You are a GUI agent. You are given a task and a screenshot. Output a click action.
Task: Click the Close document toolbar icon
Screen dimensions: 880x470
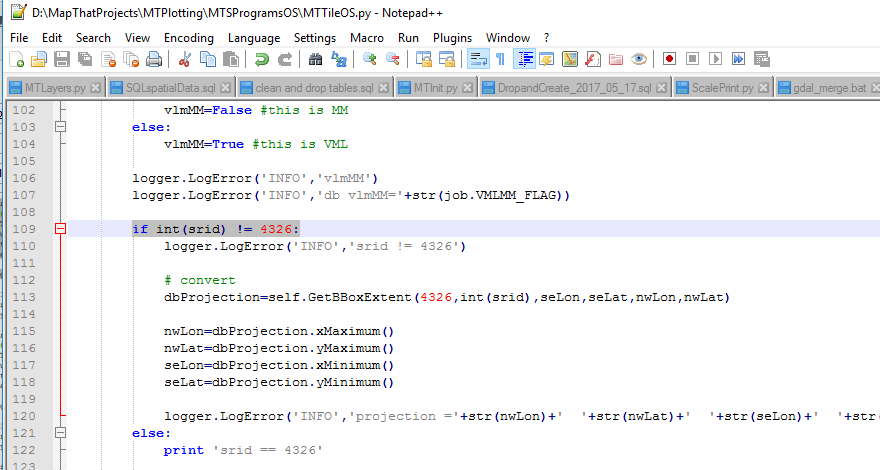click(x=108, y=59)
